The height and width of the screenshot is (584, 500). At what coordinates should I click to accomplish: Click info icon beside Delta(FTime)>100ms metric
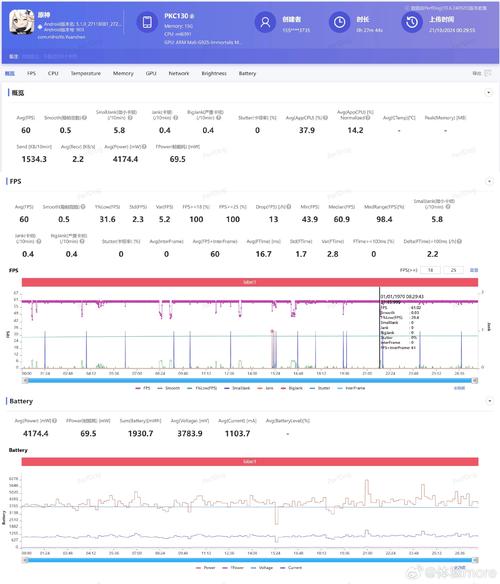pyautogui.click(x=459, y=241)
